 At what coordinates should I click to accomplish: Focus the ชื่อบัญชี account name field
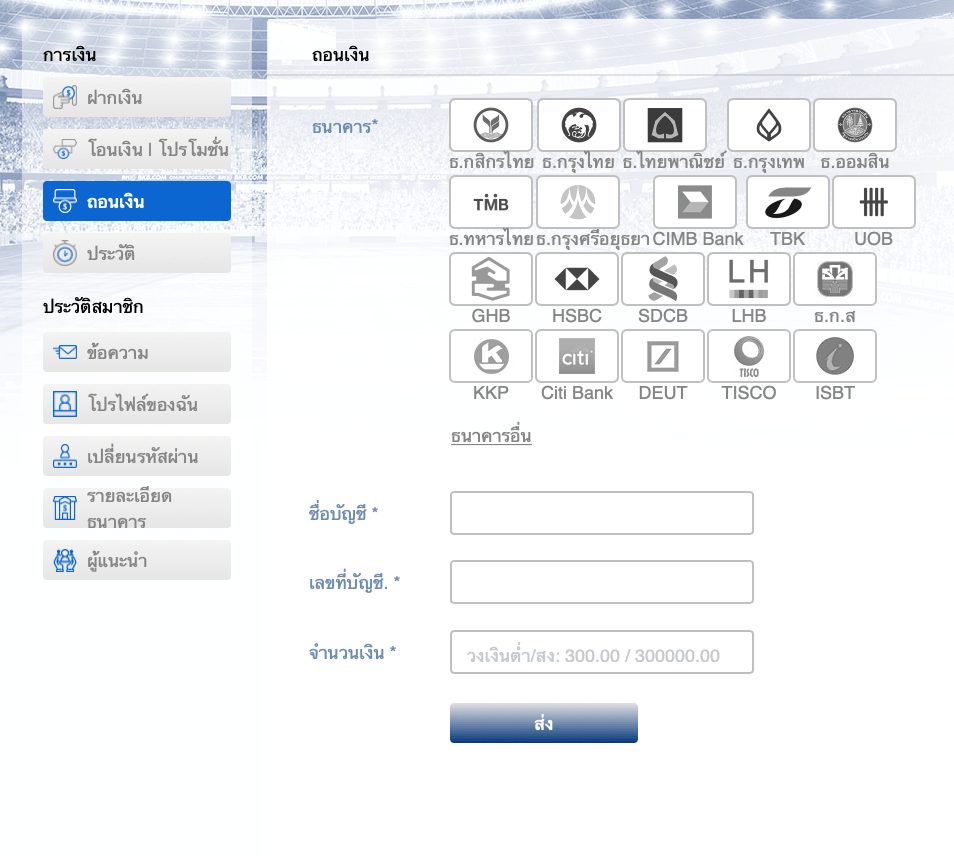pos(601,513)
